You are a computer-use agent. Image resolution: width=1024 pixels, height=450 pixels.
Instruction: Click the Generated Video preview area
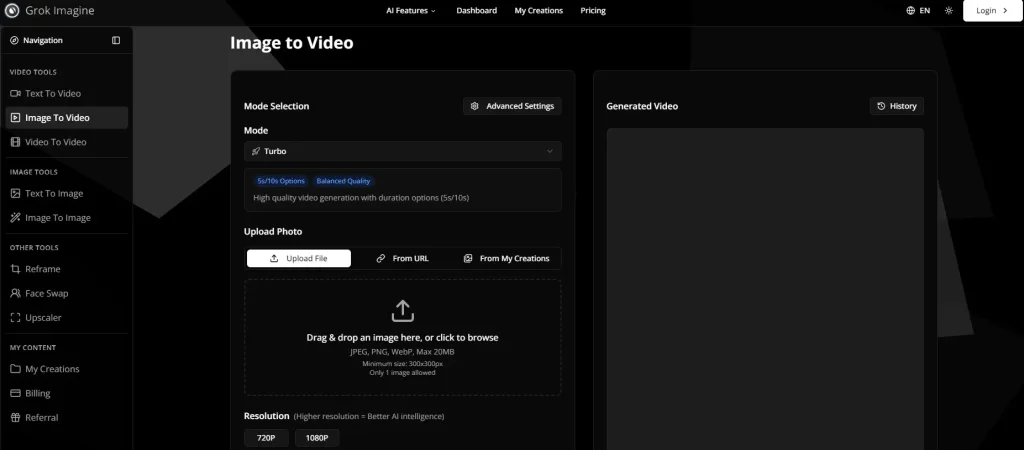pos(765,289)
